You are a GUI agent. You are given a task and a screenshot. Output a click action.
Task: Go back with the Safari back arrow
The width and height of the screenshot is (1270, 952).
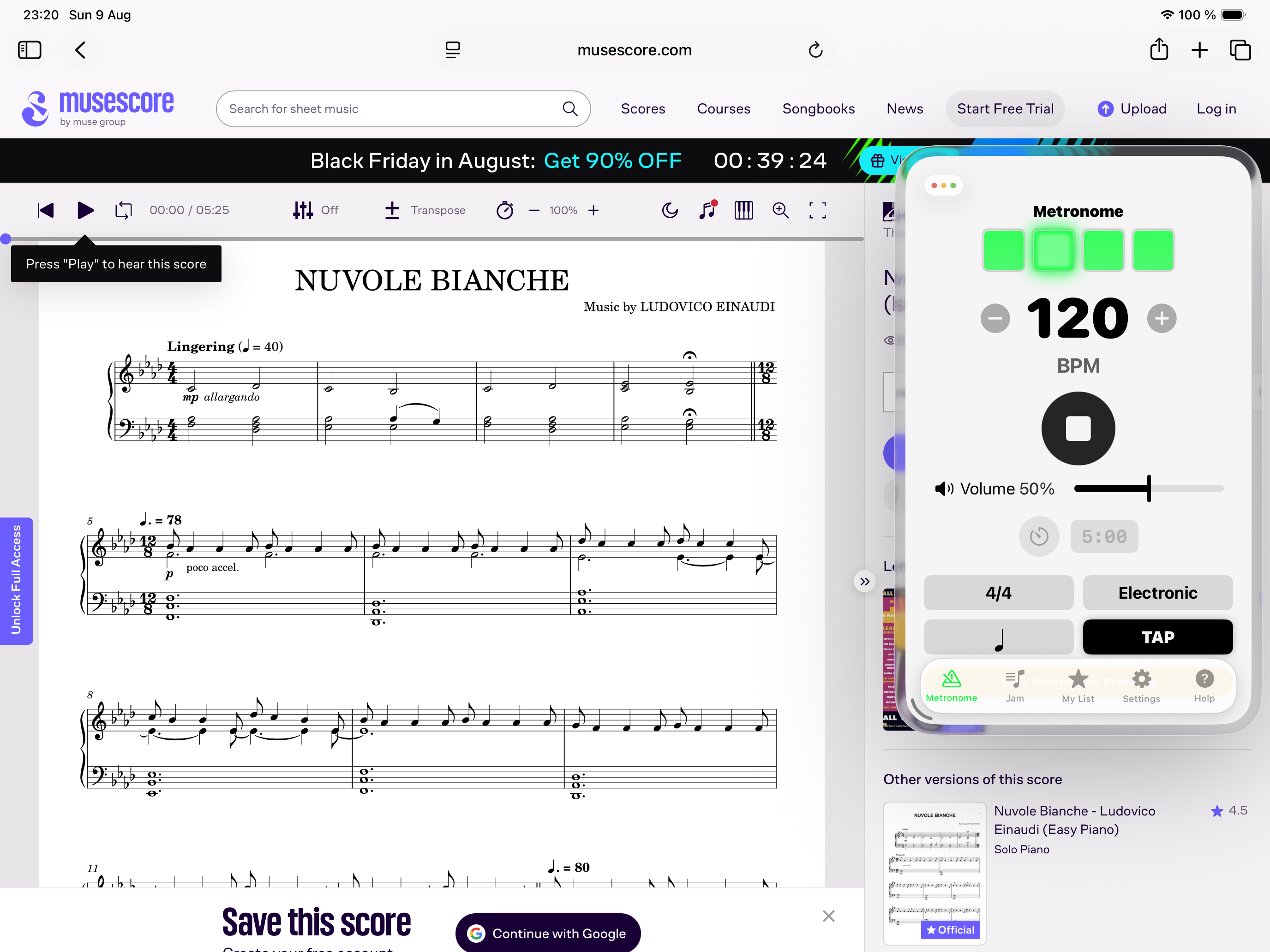click(80, 50)
